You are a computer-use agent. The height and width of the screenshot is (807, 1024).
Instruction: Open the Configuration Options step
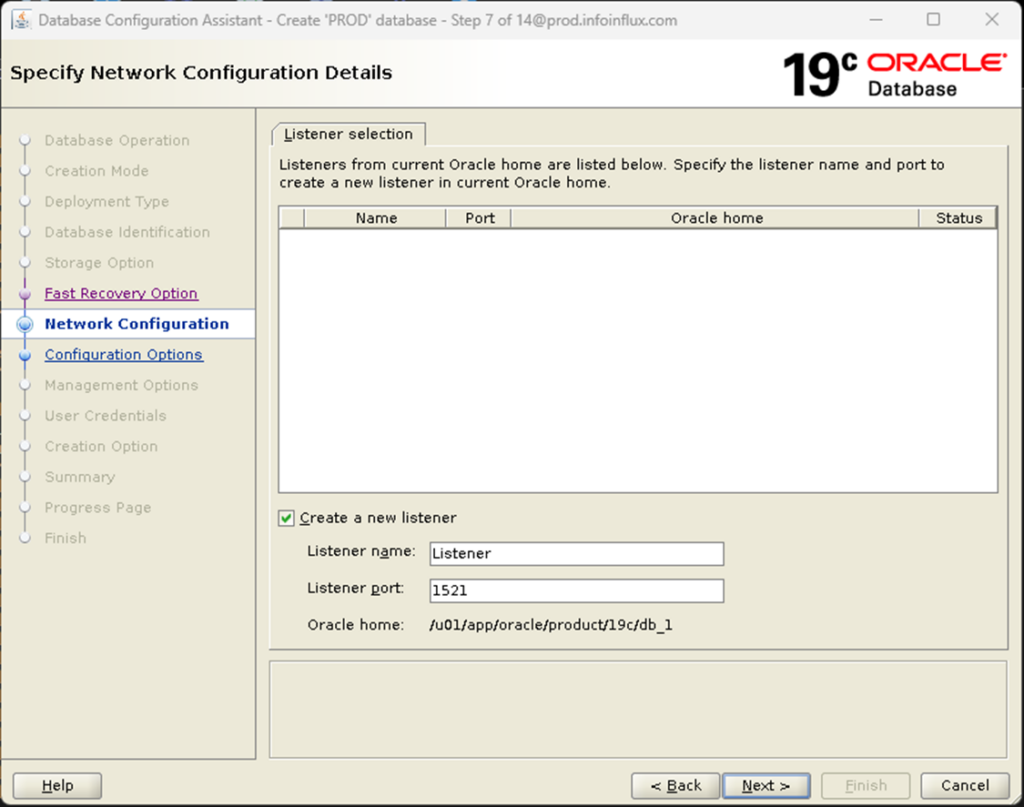pos(123,354)
